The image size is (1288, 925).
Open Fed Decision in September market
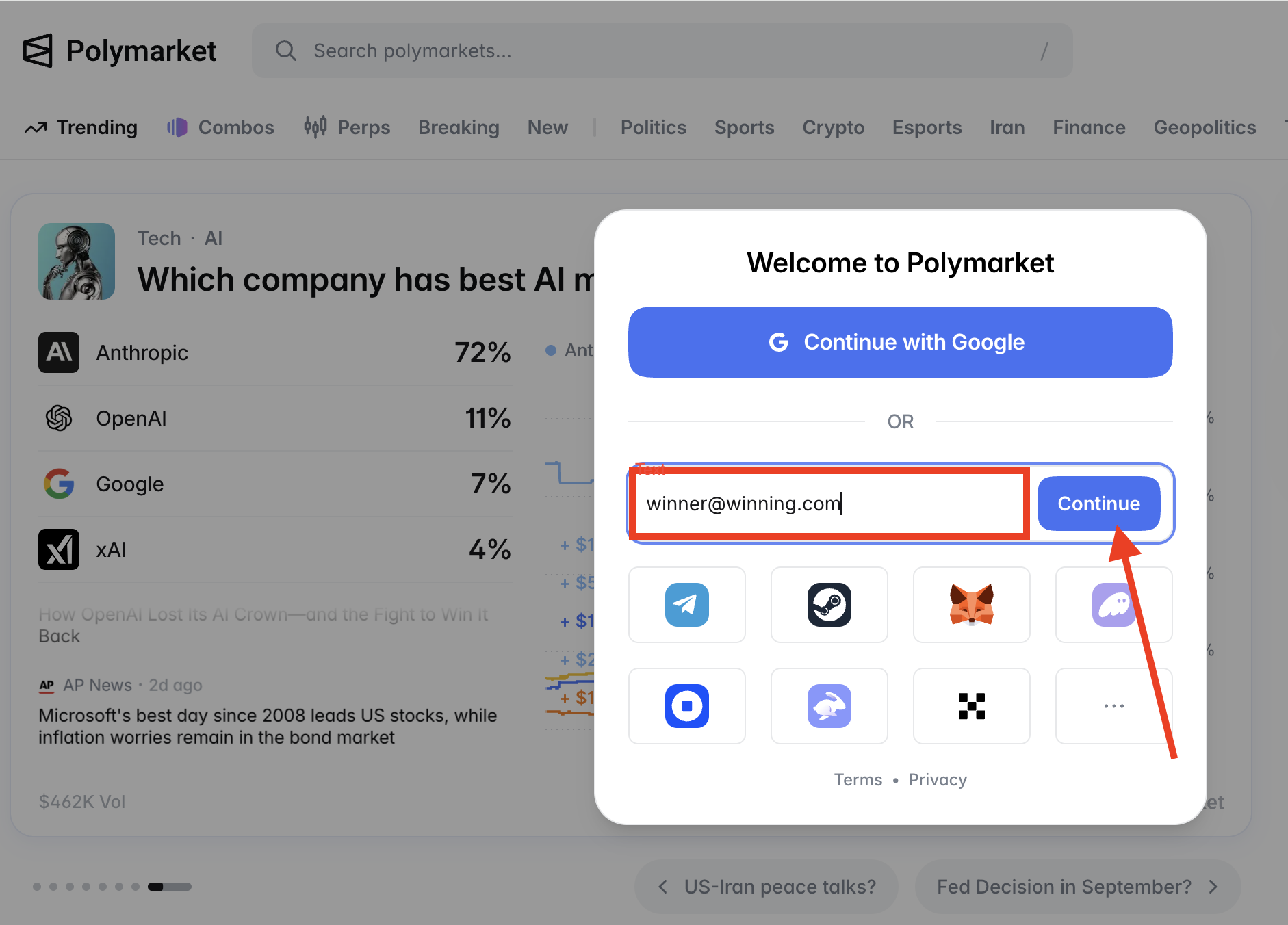click(1078, 887)
